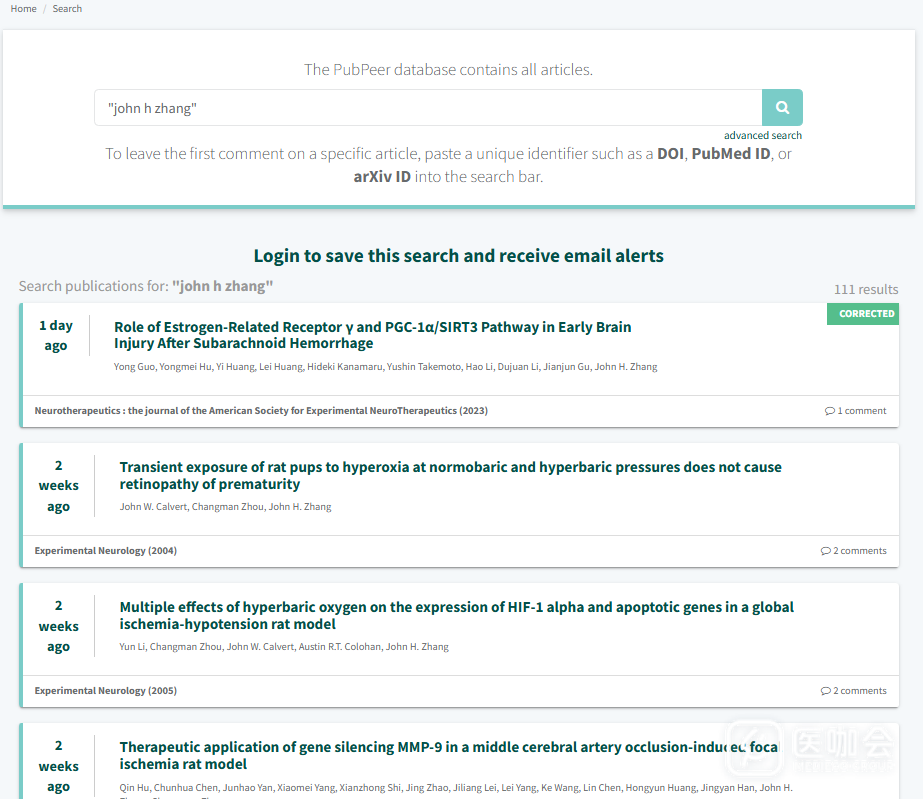Image resolution: width=923 pixels, height=799 pixels.
Task: Click the author list starting with Yong Guo
Action: click(385, 367)
